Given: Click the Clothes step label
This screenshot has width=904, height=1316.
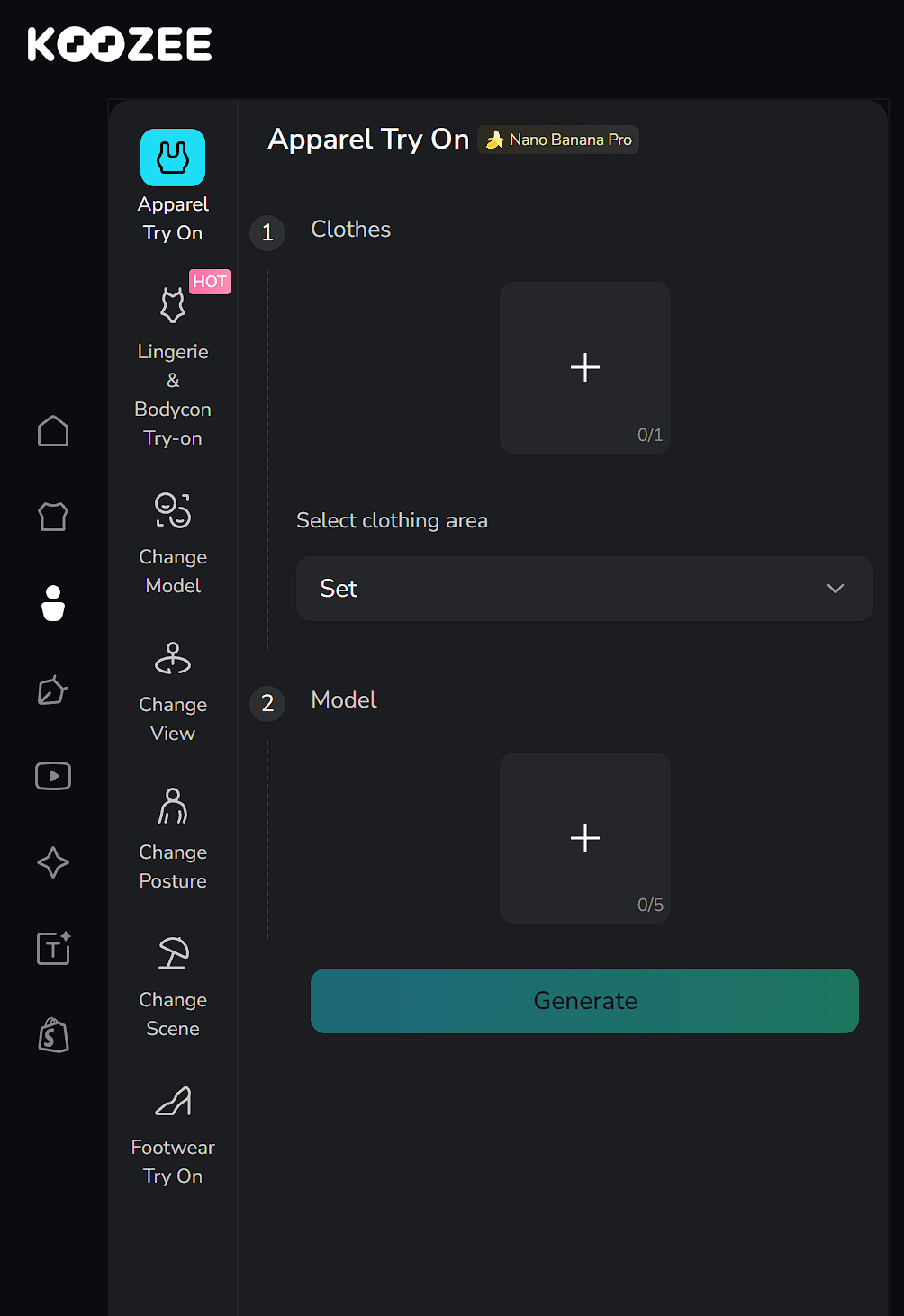Looking at the screenshot, I should (351, 230).
